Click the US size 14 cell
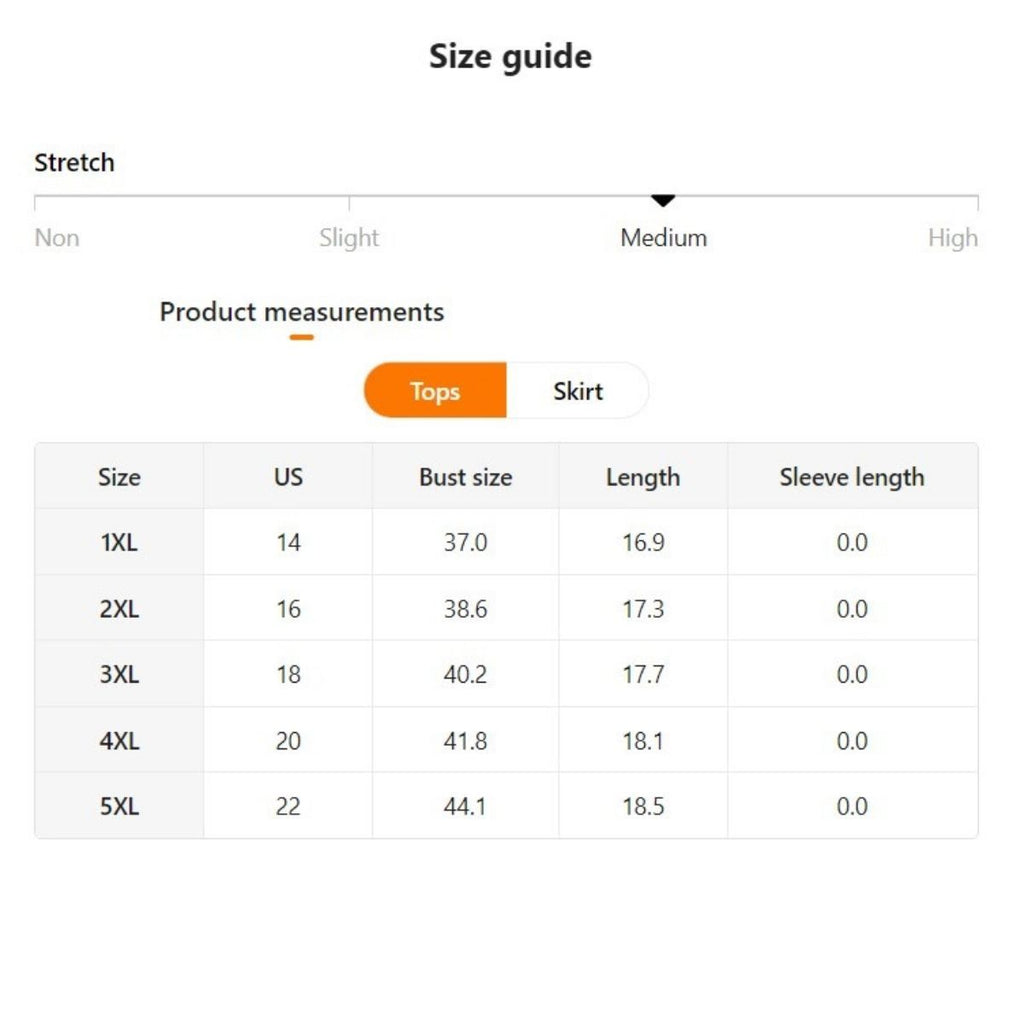 tap(288, 543)
